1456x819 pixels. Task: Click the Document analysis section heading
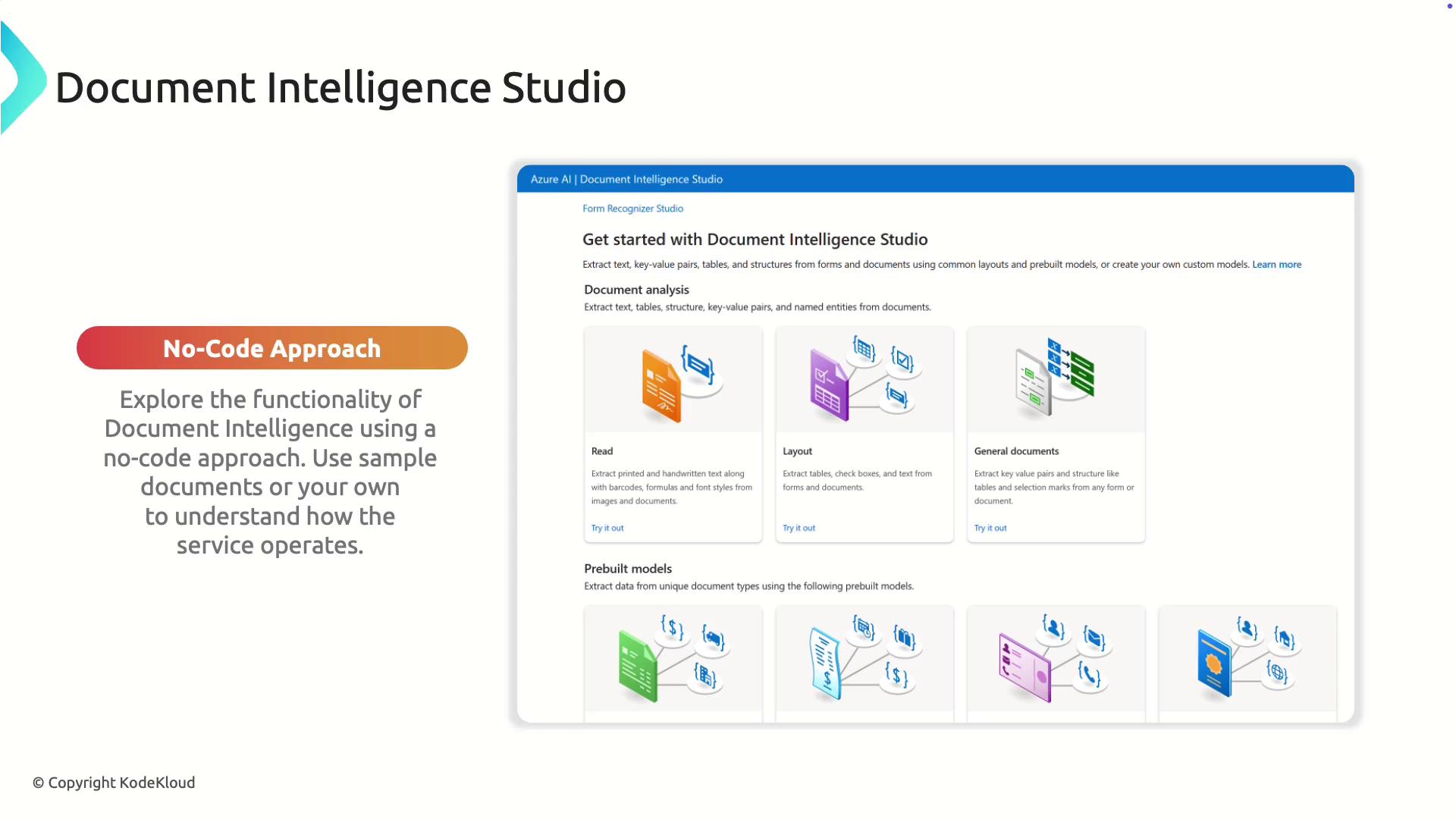tap(636, 290)
